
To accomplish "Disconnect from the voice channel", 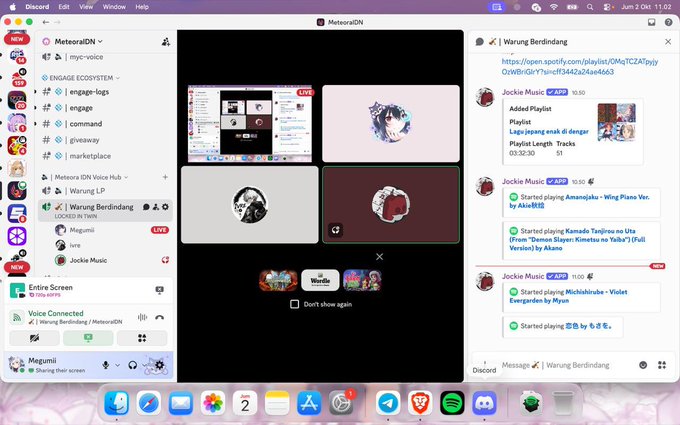I will point(160,317).
